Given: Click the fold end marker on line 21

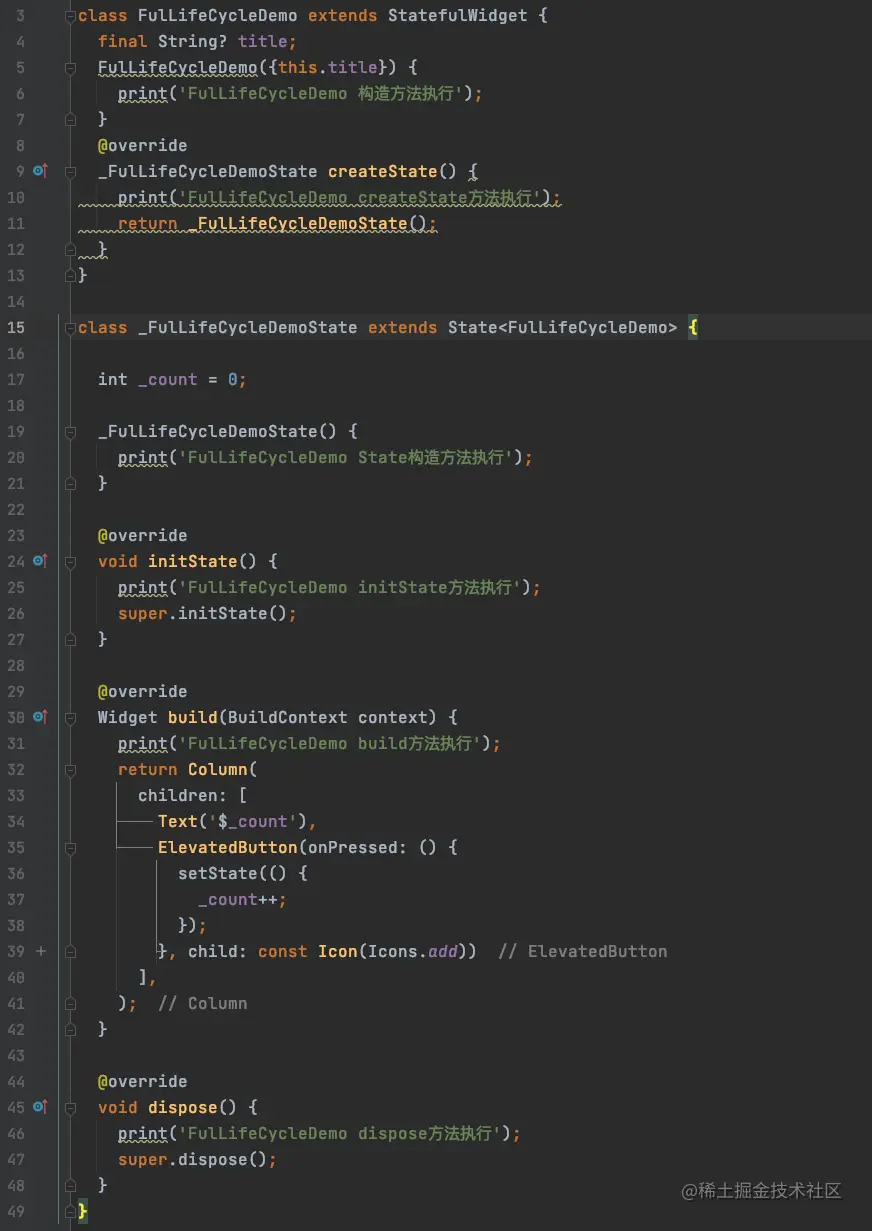Looking at the screenshot, I should (70, 483).
